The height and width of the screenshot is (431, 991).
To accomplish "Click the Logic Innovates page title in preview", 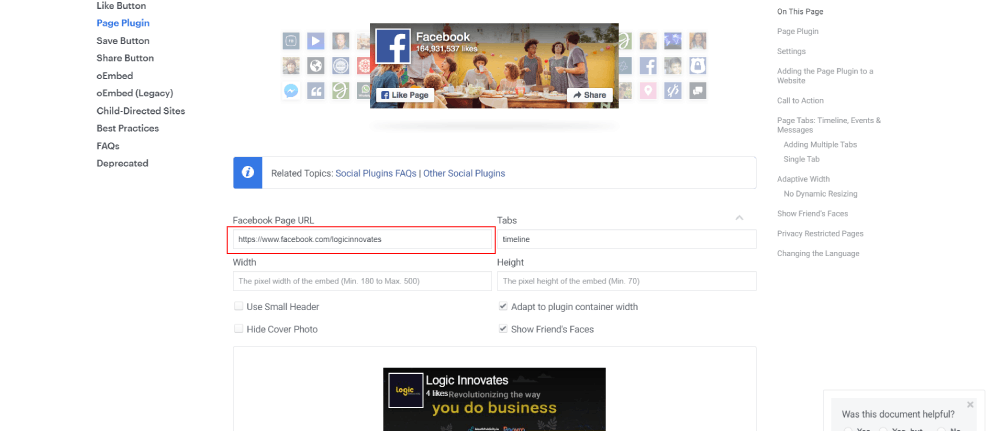I will click(467, 380).
